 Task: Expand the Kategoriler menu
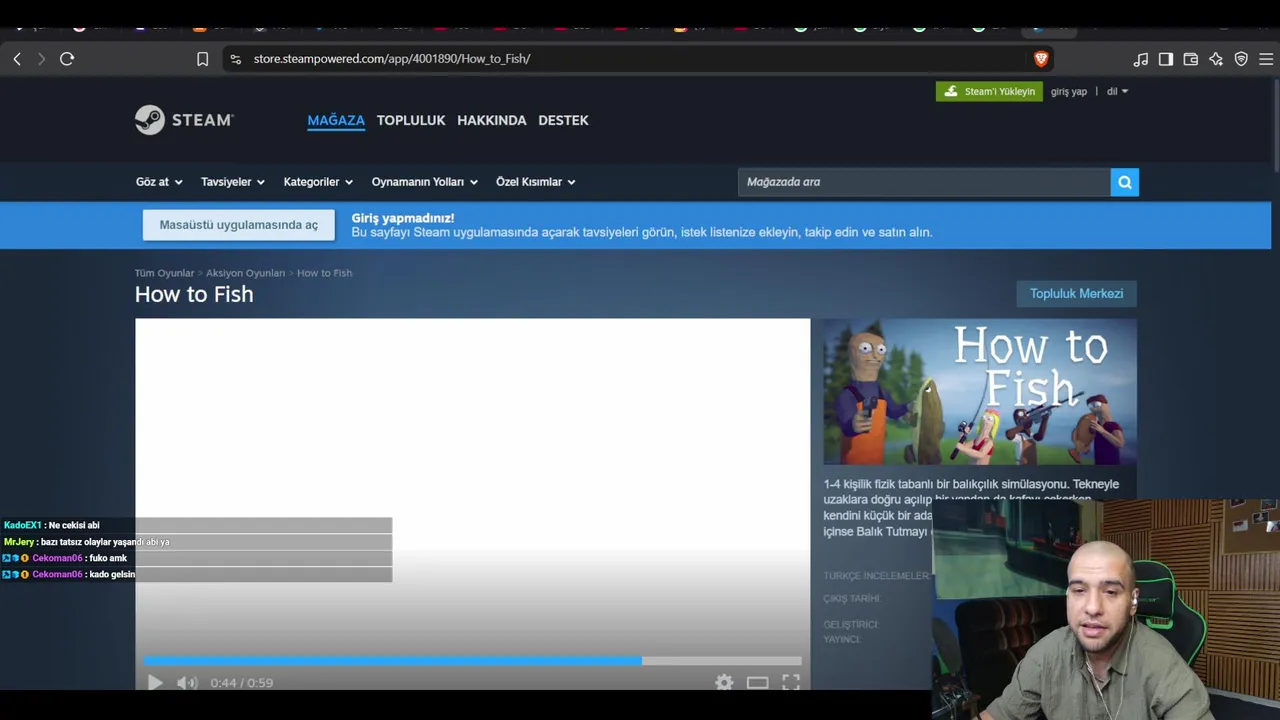coord(318,182)
